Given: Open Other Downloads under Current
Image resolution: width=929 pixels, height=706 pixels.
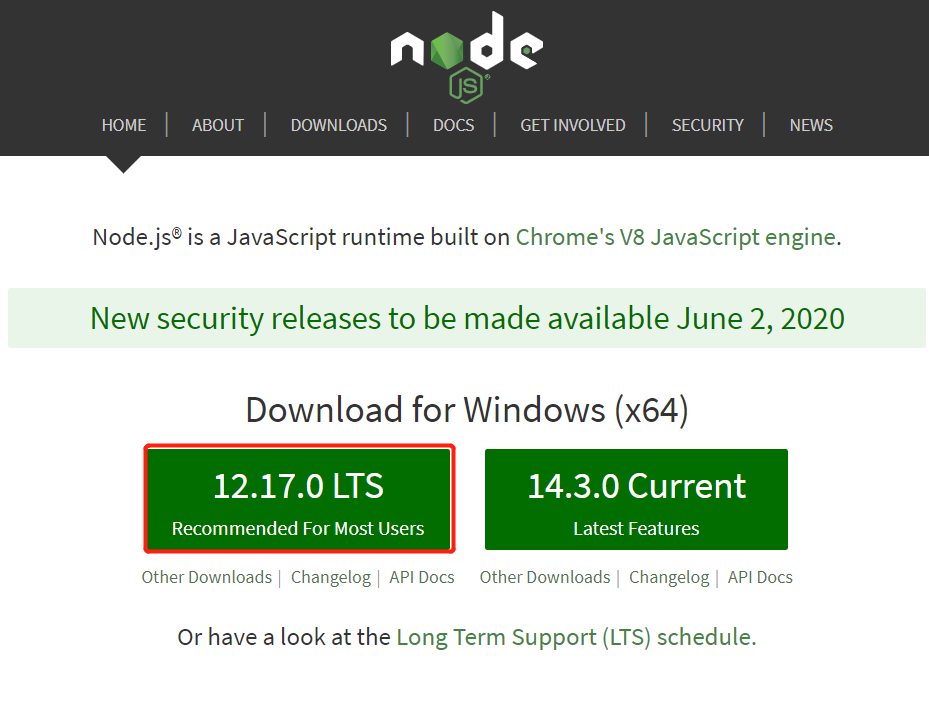Looking at the screenshot, I should click(544, 577).
